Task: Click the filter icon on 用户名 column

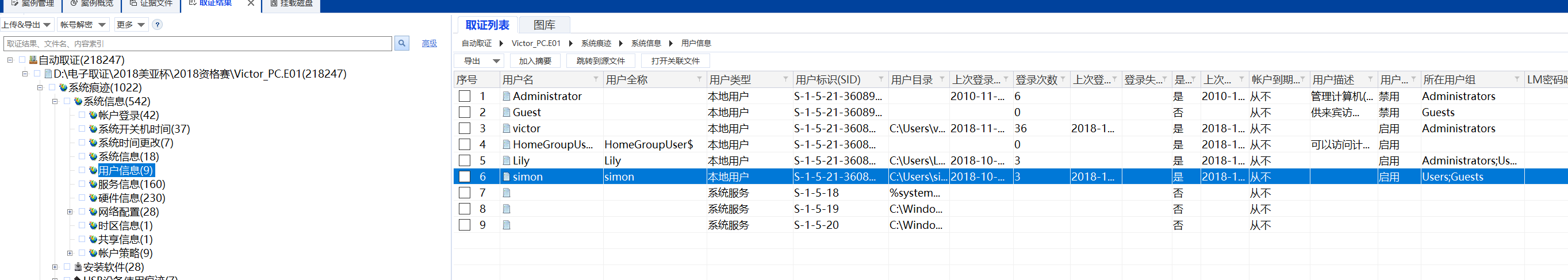Action: pyautogui.click(x=596, y=80)
